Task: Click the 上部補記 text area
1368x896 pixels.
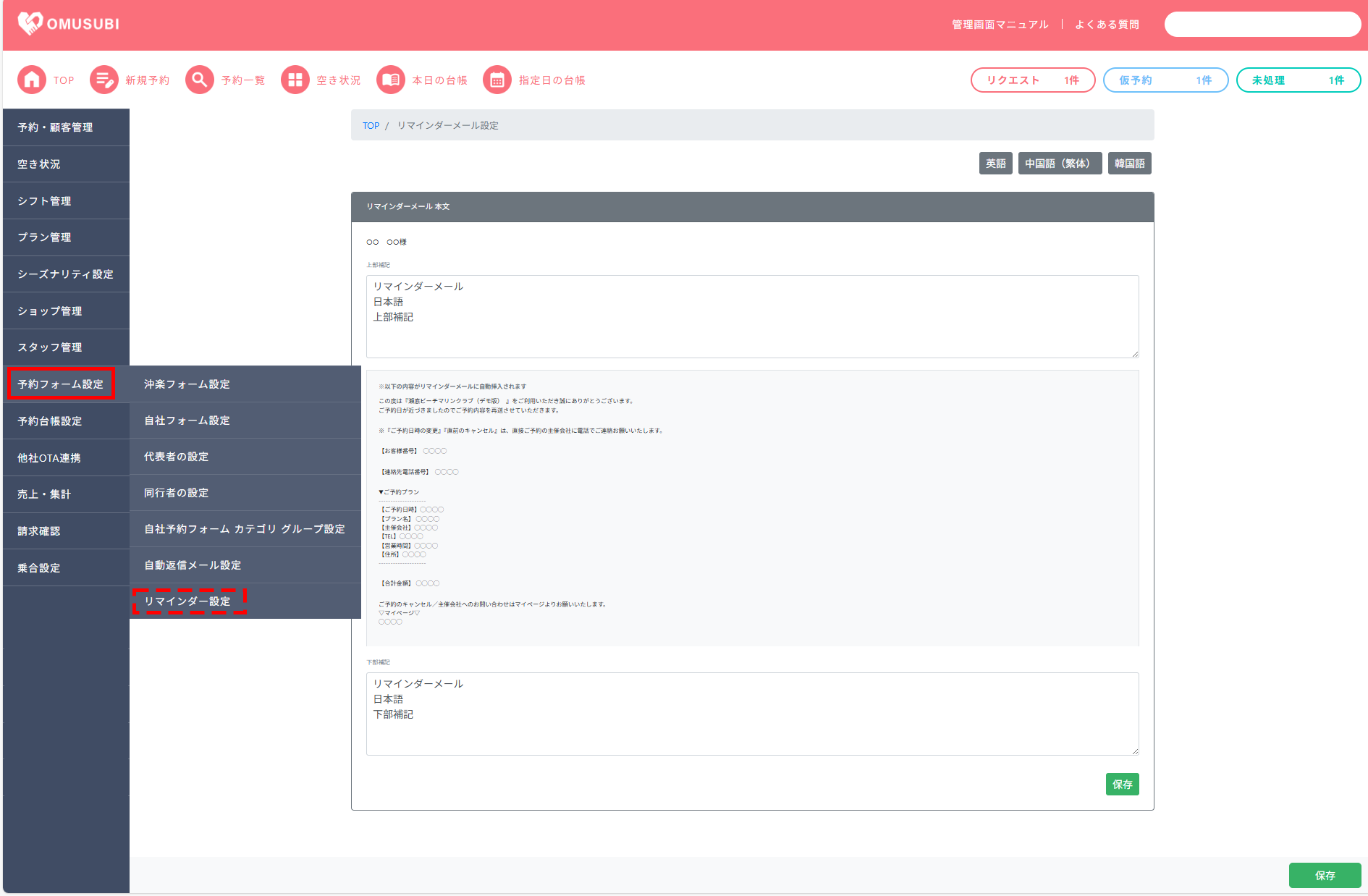Action: click(751, 316)
